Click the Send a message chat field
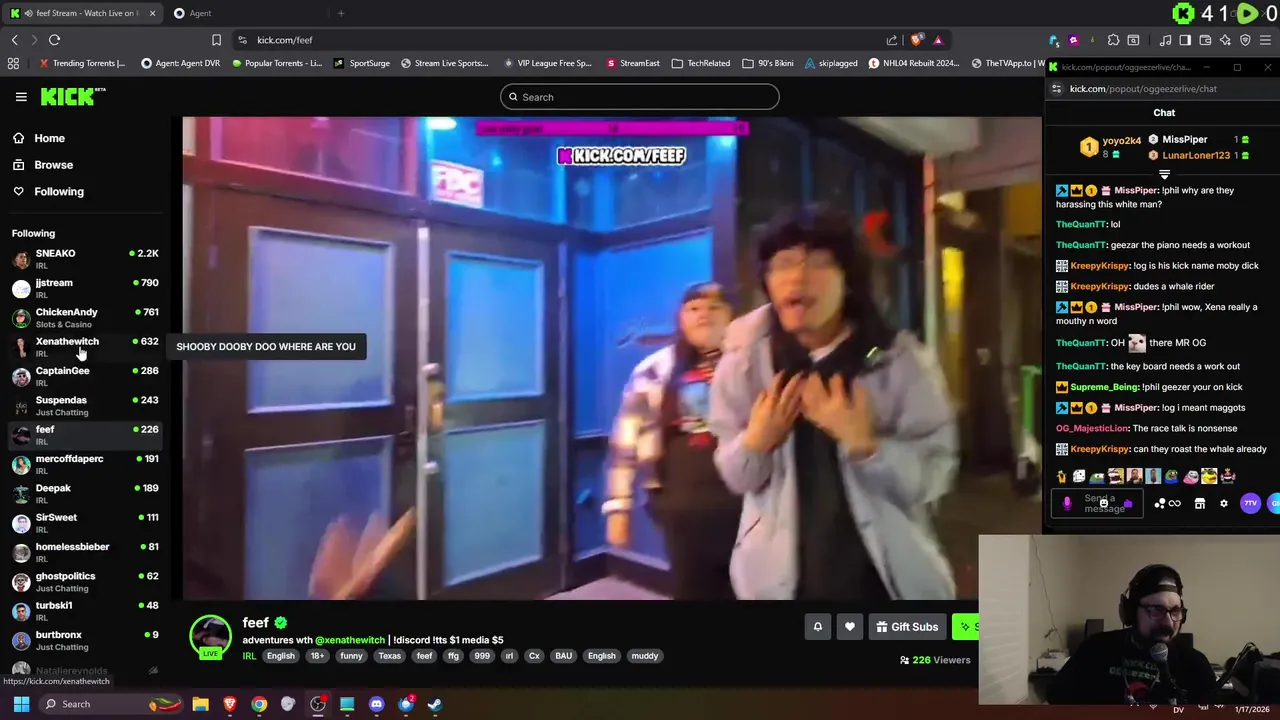Viewport: 1280px width, 720px height. (x=1097, y=504)
